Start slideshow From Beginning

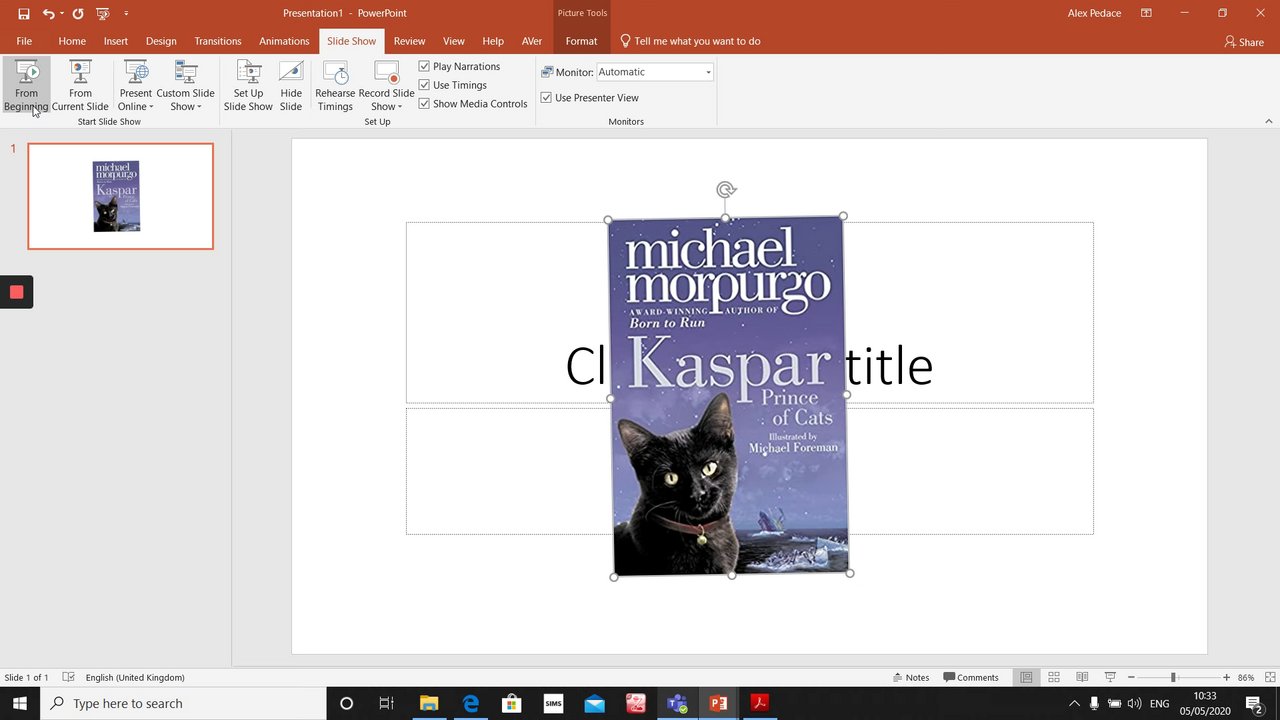tap(26, 86)
